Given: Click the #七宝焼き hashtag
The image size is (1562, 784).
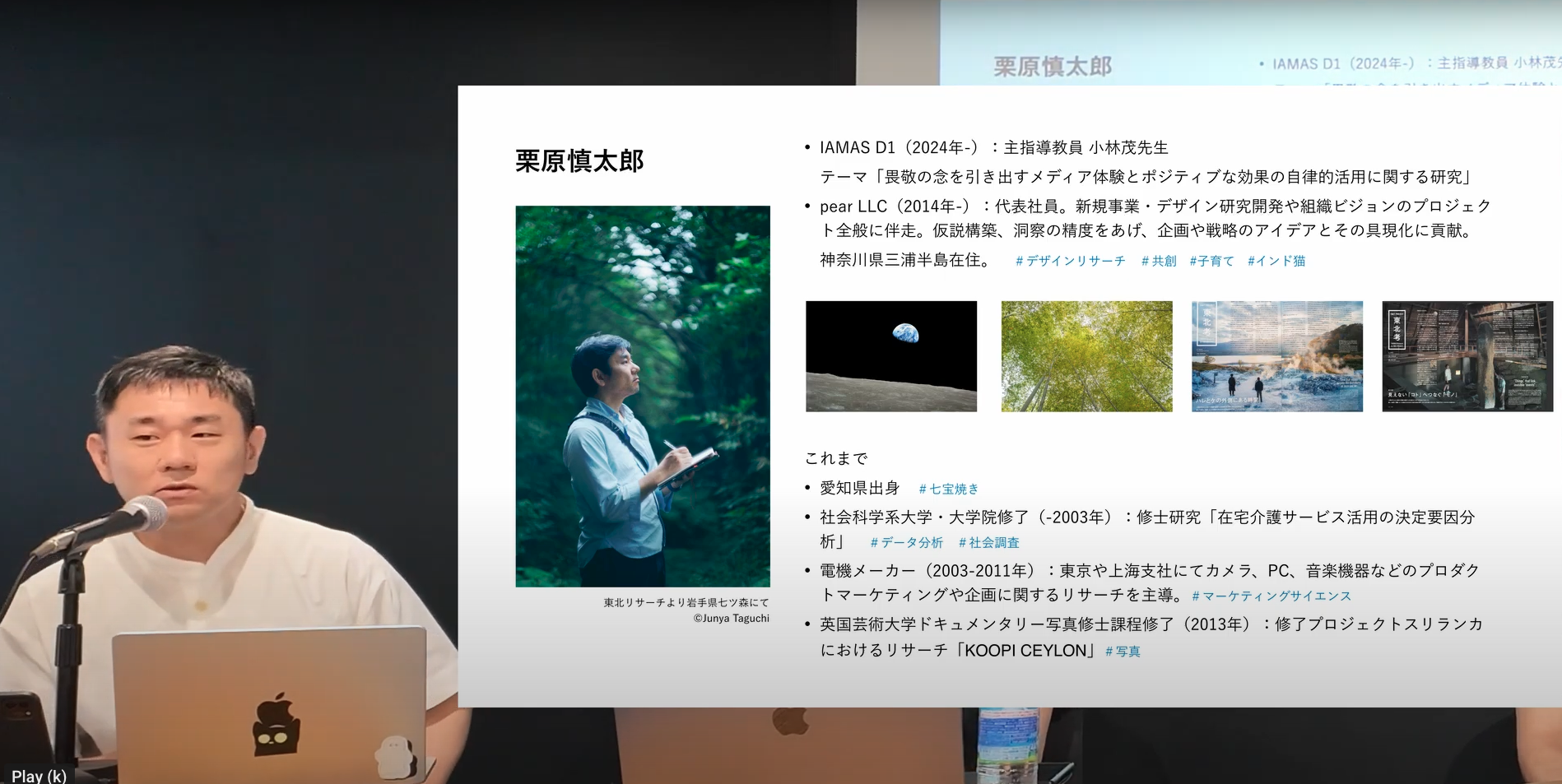Looking at the screenshot, I should 948,489.
